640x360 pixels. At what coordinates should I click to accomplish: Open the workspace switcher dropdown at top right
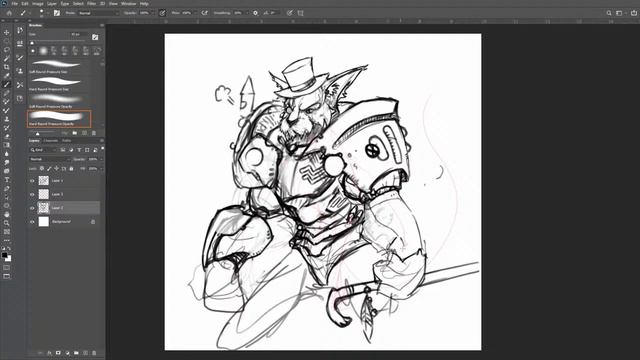point(620,13)
